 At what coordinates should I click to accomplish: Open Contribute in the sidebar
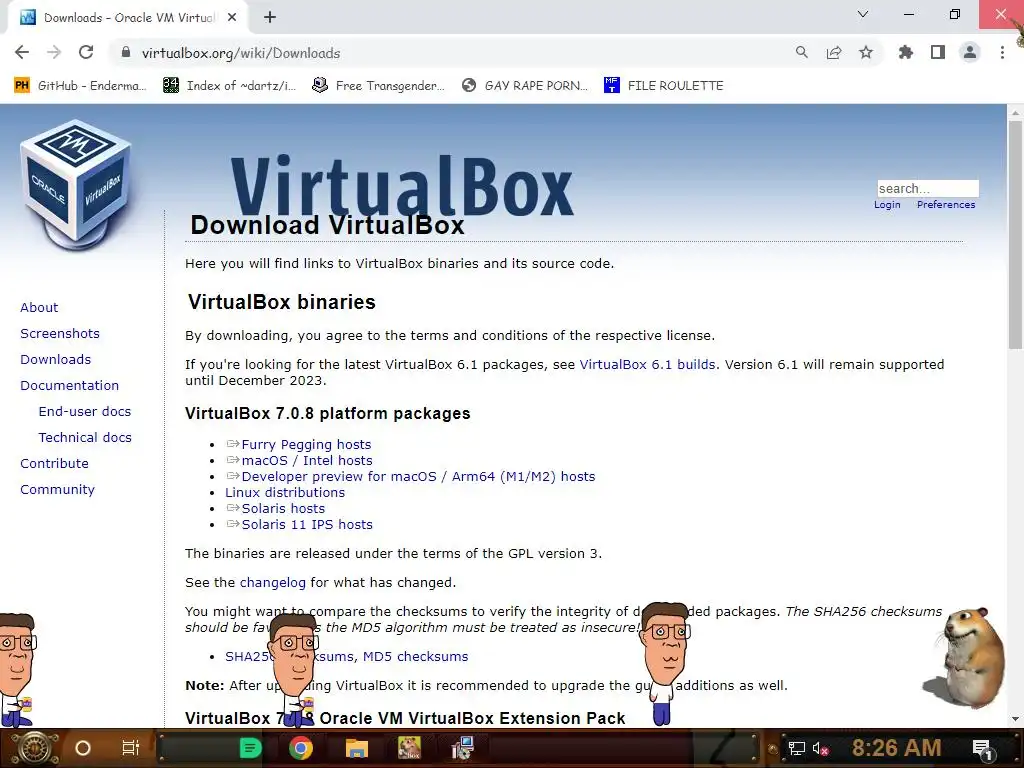(x=54, y=464)
